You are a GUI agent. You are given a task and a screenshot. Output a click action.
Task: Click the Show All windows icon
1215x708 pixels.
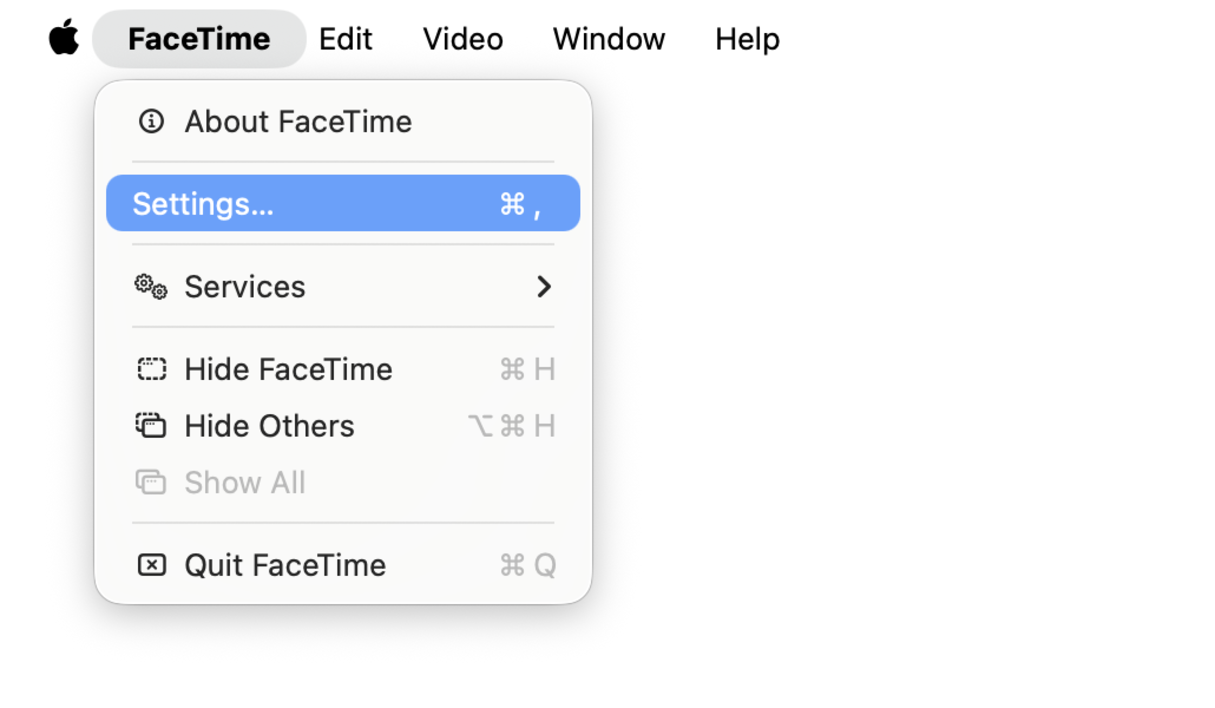(151, 483)
